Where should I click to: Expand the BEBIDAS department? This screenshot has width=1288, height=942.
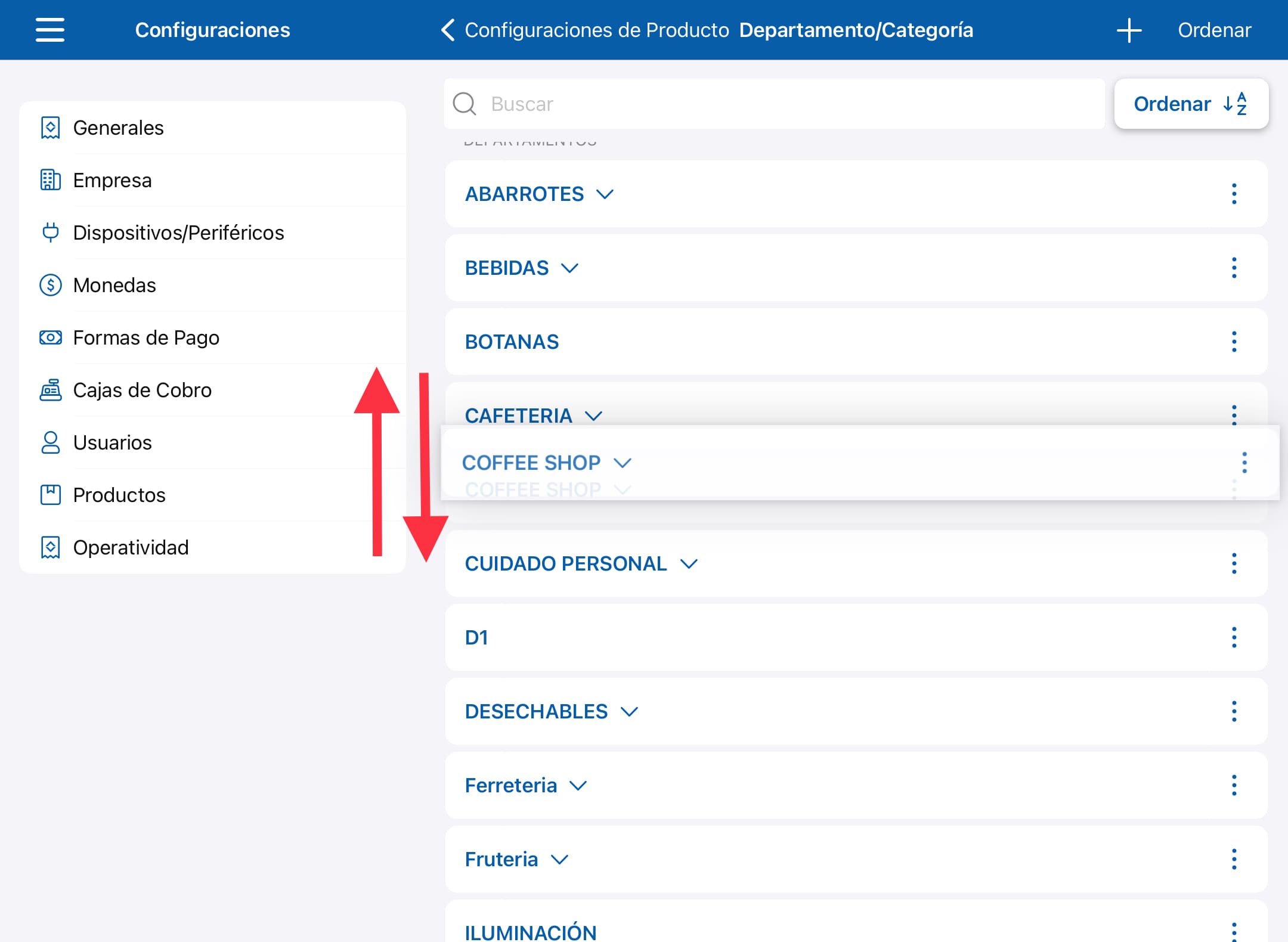coord(569,268)
